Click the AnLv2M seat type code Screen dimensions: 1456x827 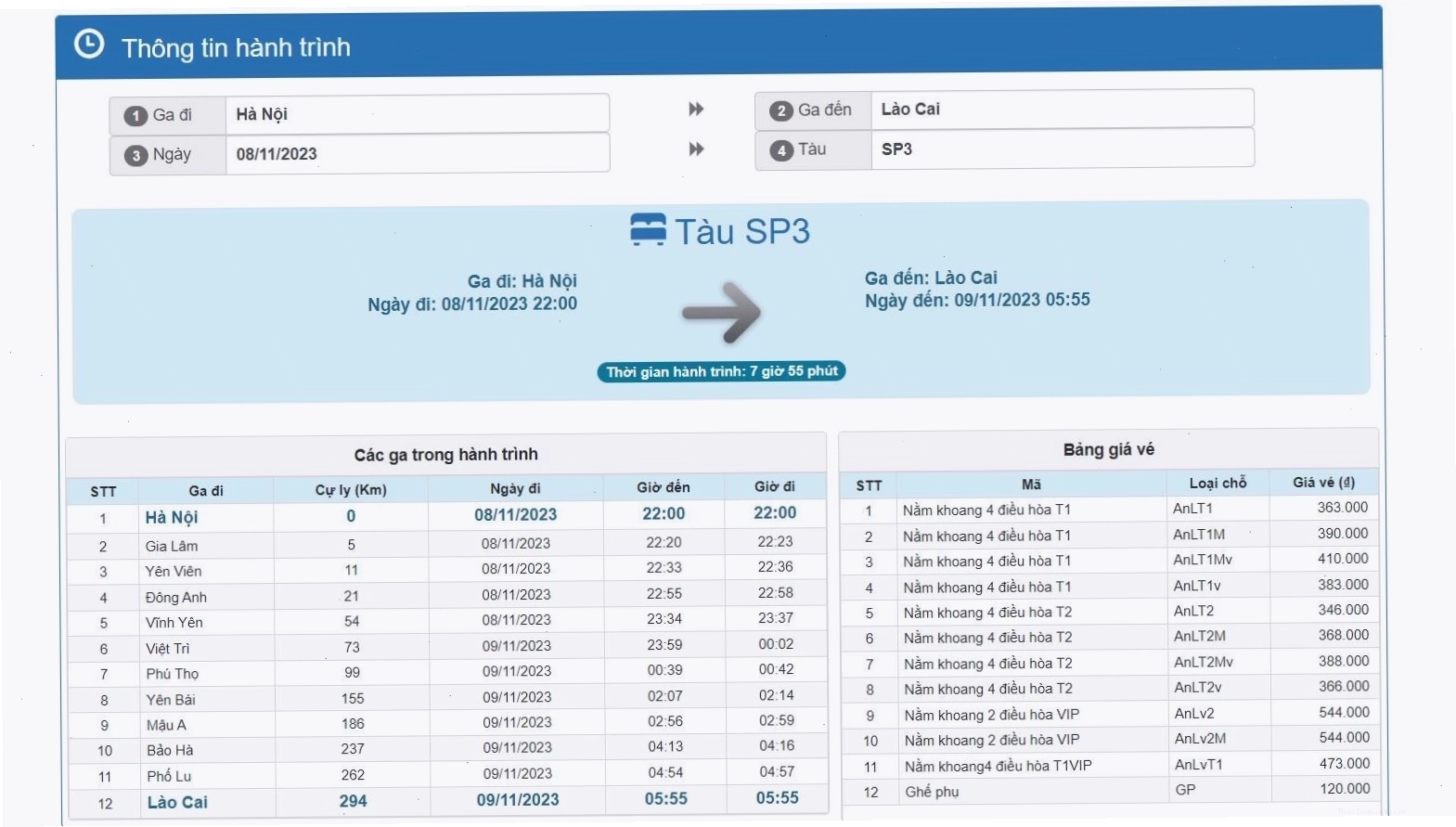tap(1200, 739)
